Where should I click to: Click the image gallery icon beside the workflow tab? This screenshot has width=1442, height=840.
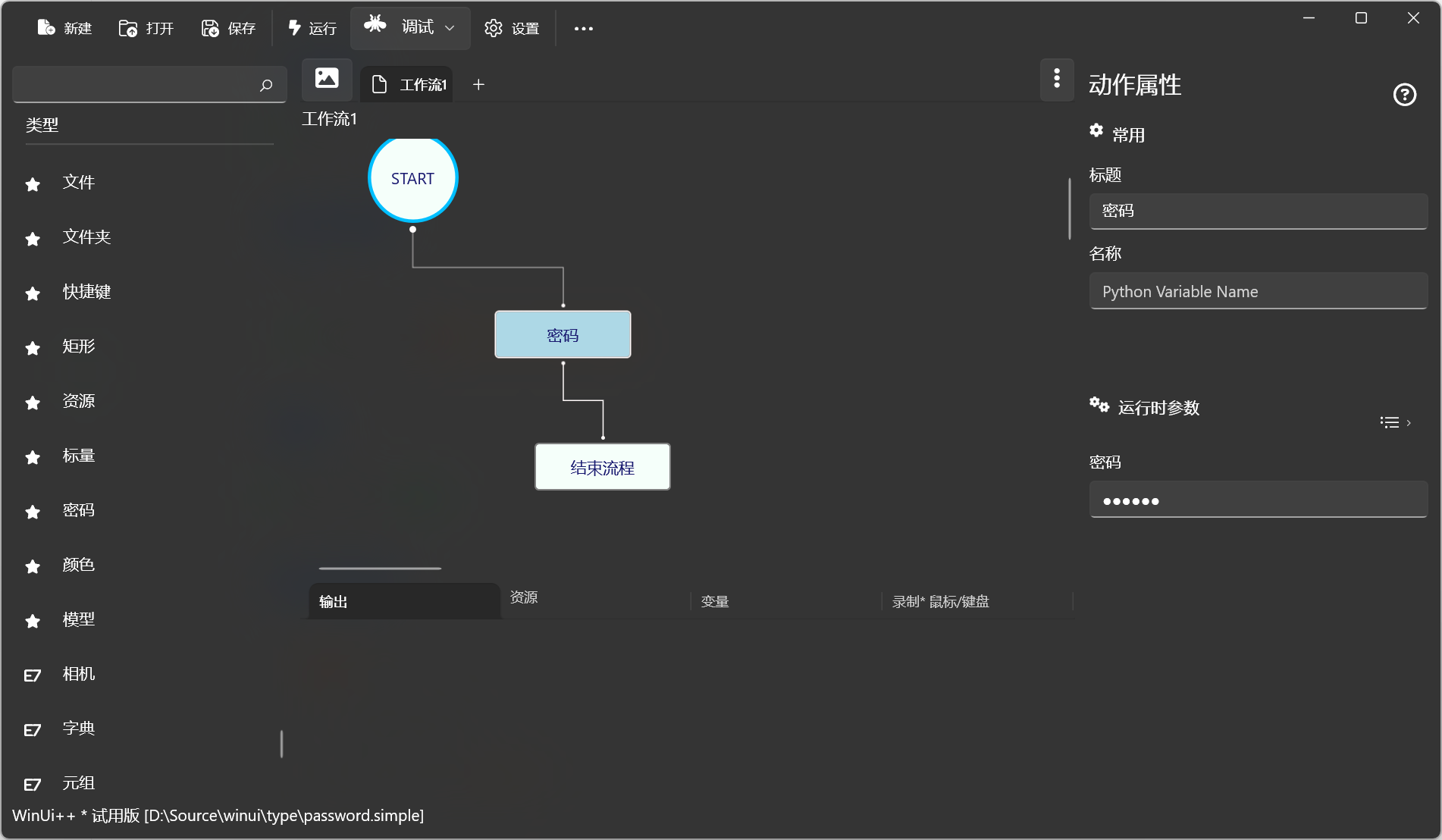pyautogui.click(x=327, y=78)
